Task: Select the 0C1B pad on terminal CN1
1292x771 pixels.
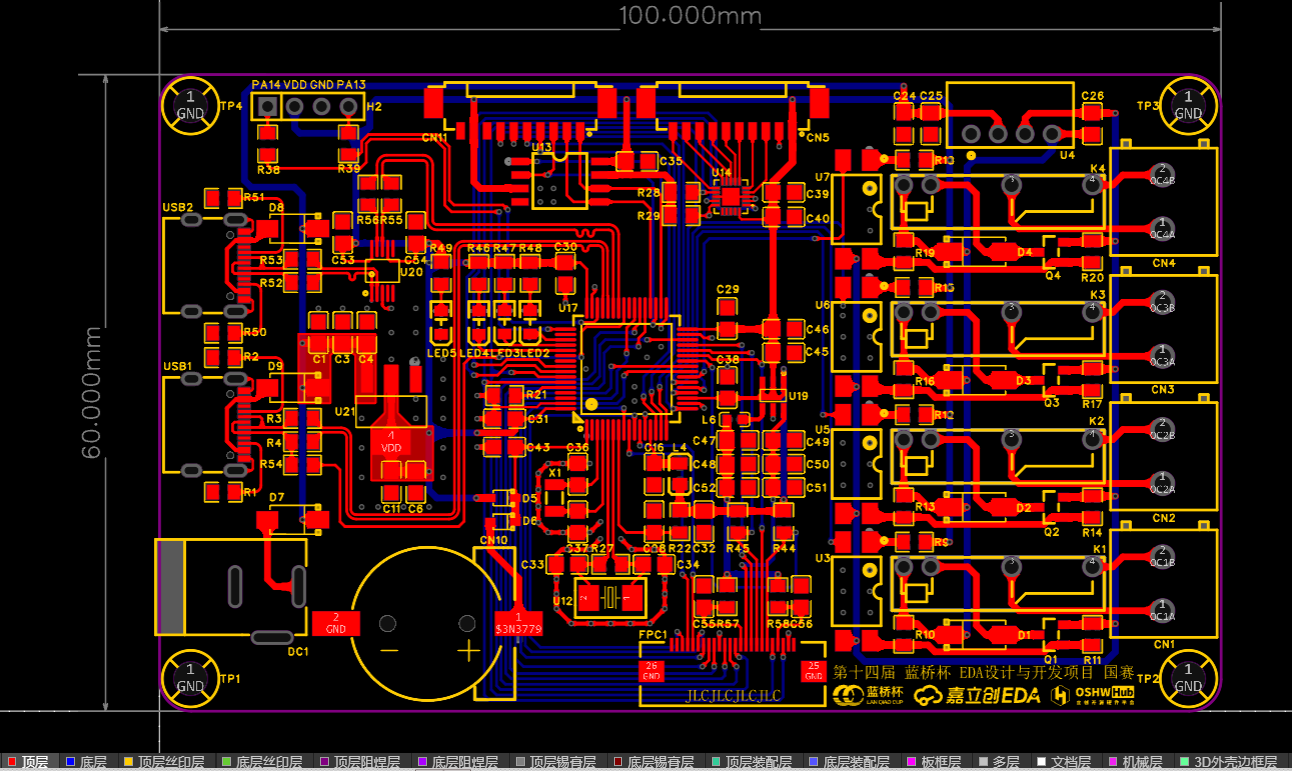Action: pyautogui.click(x=1162, y=557)
